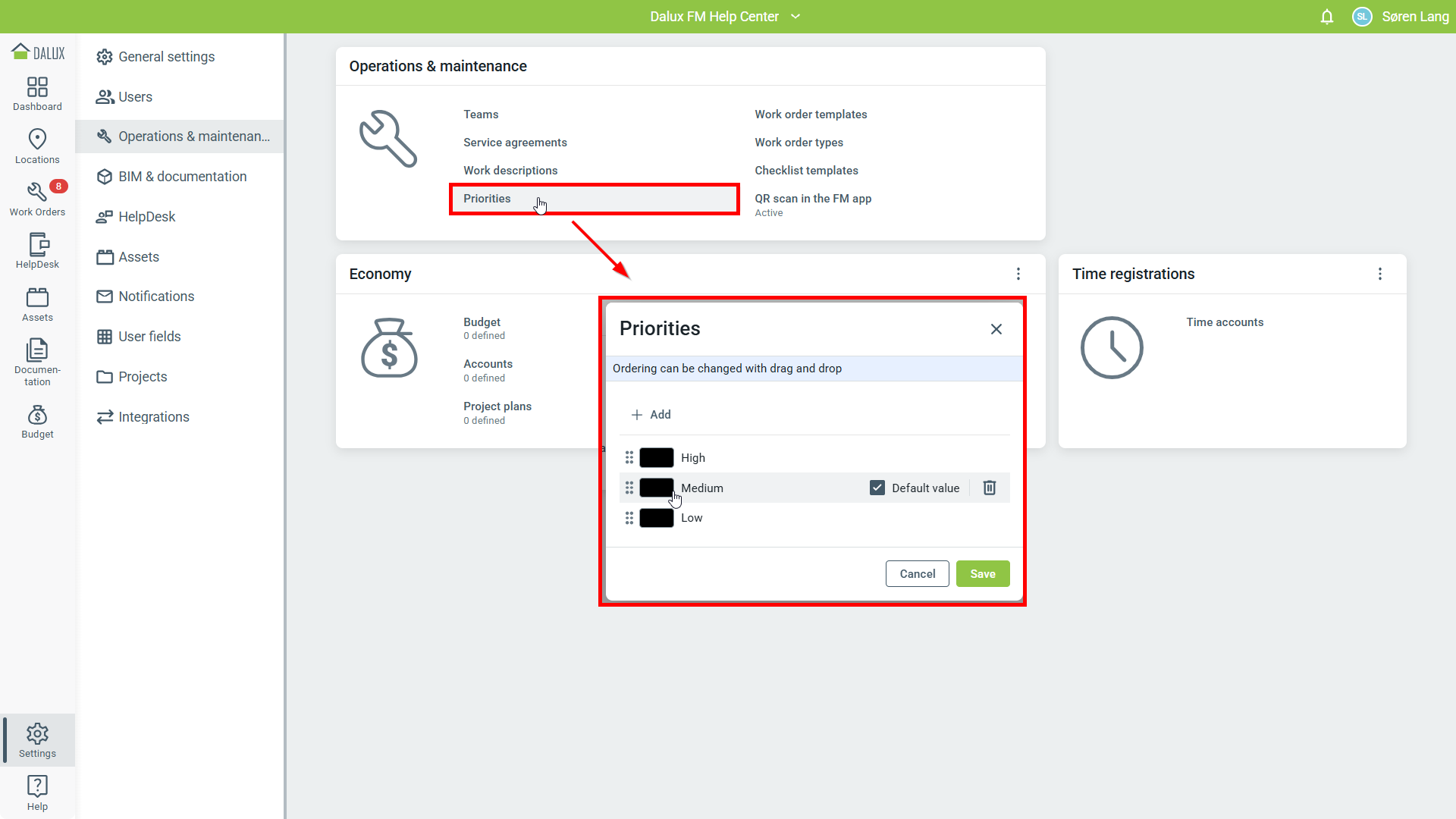
Task: Open the Time registrations three-dot menu
Action: point(1379,274)
